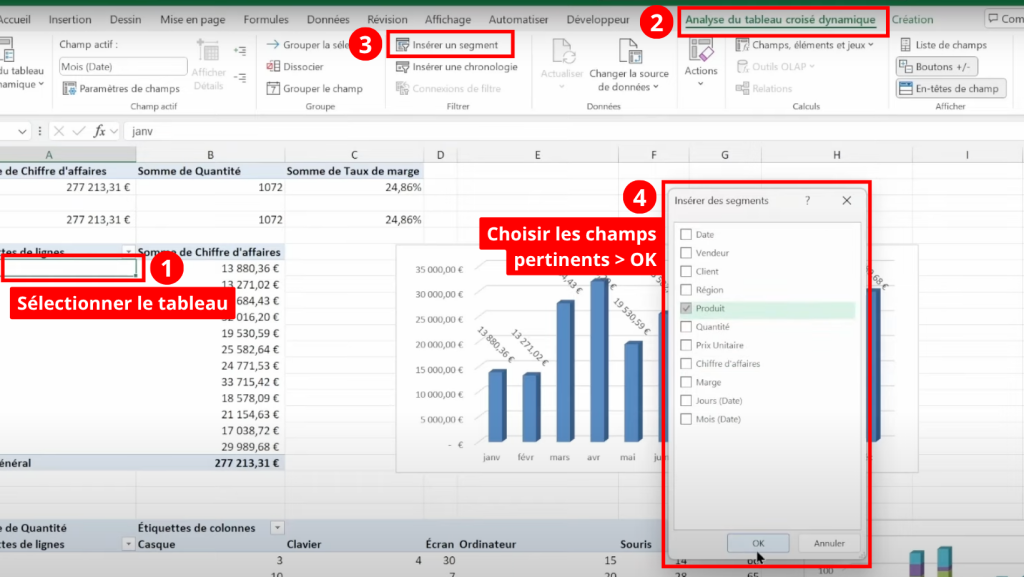This screenshot has height=577, width=1024.
Task: Close the Insérer des segments dialog
Action: point(846,200)
